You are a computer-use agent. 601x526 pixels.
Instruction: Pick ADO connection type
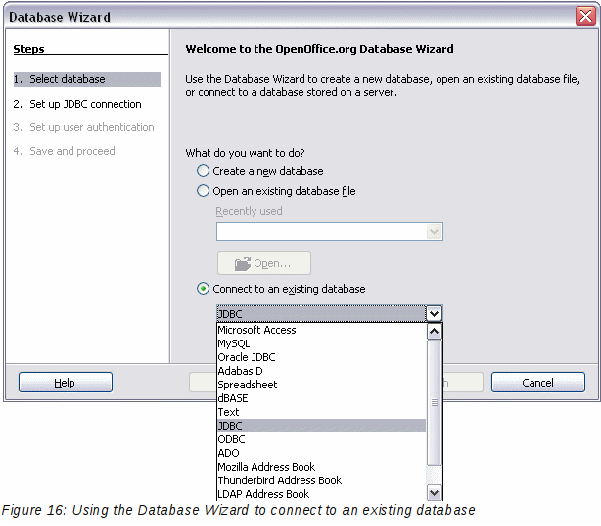click(321, 453)
